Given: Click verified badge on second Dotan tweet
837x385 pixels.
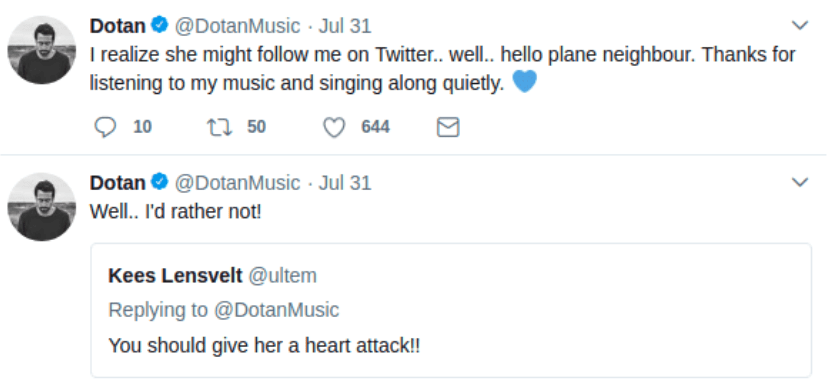Looking at the screenshot, I should click(x=160, y=182).
